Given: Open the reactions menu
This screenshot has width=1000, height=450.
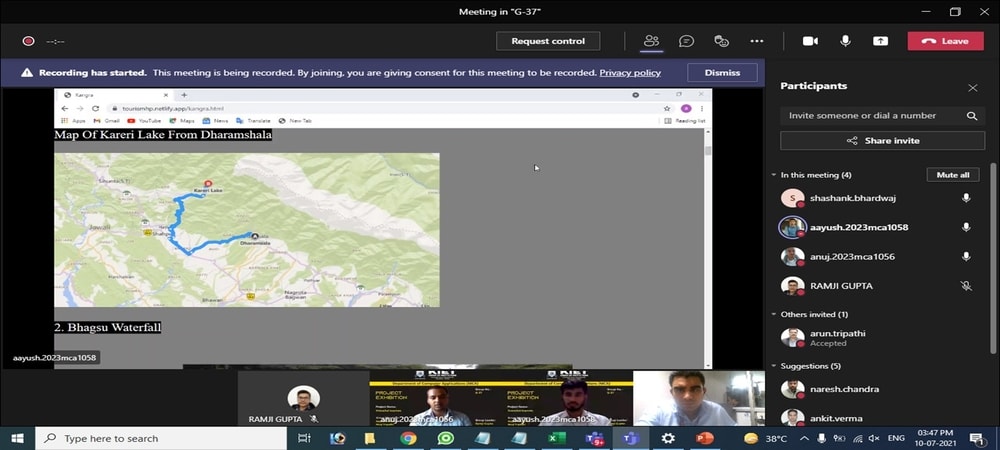Looking at the screenshot, I should (721, 41).
